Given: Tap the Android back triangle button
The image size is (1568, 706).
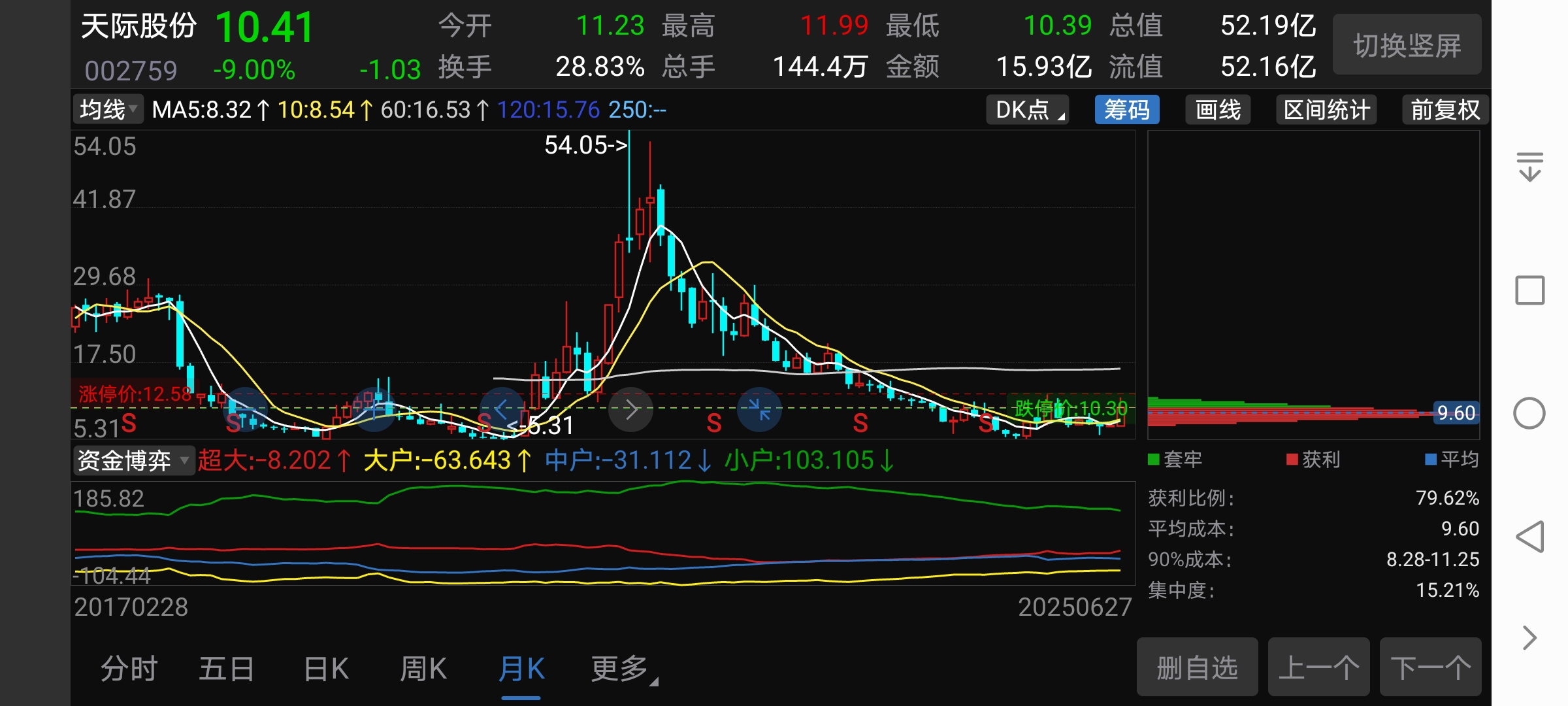Looking at the screenshot, I should 1529,537.
